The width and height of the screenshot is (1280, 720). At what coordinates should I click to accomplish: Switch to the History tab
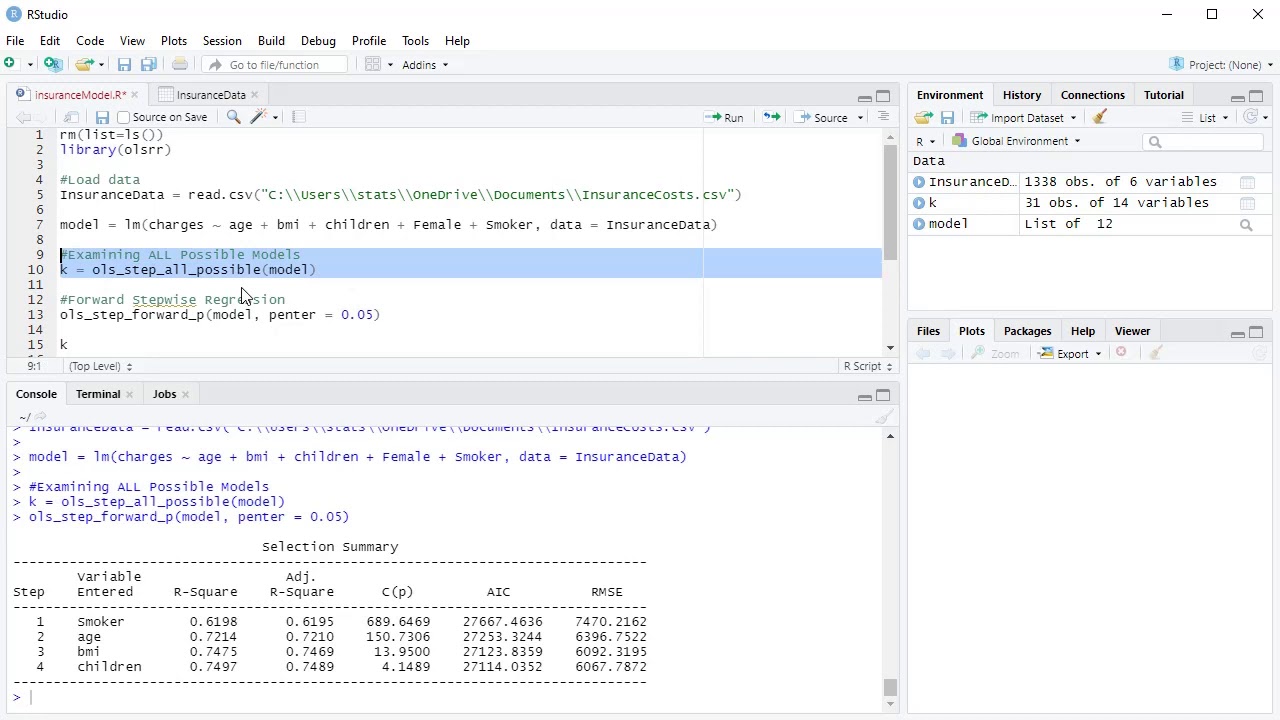coord(1022,95)
